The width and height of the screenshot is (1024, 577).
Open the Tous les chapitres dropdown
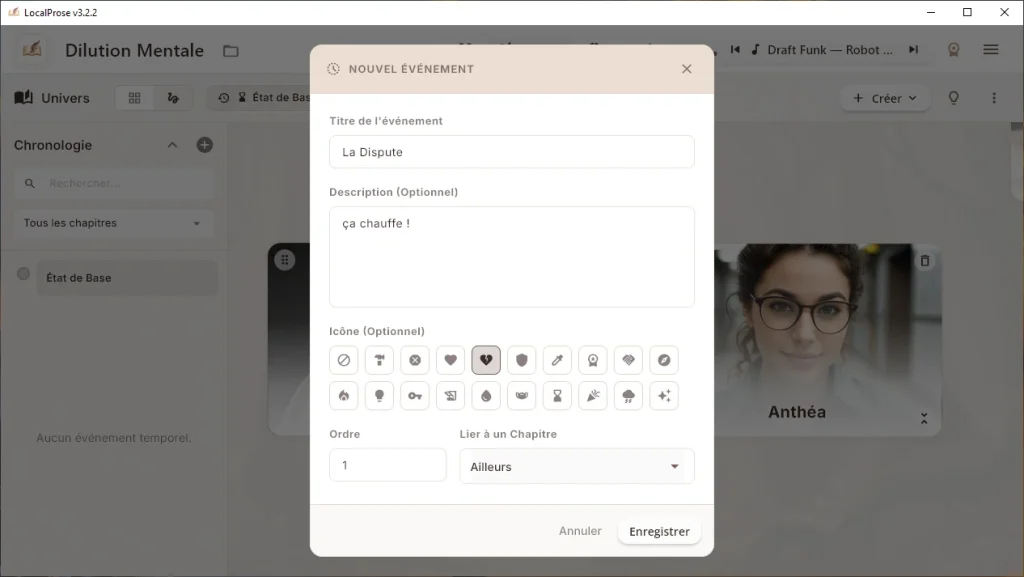tap(113, 223)
